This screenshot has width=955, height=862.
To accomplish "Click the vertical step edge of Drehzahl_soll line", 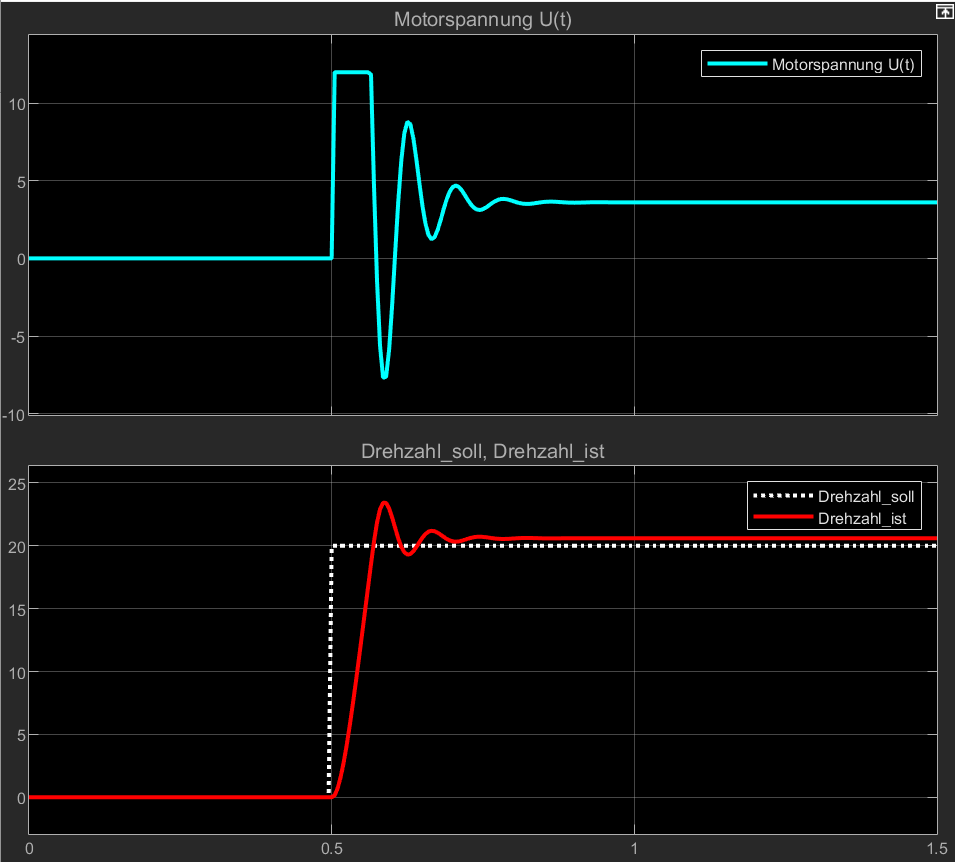I will coord(329,670).
